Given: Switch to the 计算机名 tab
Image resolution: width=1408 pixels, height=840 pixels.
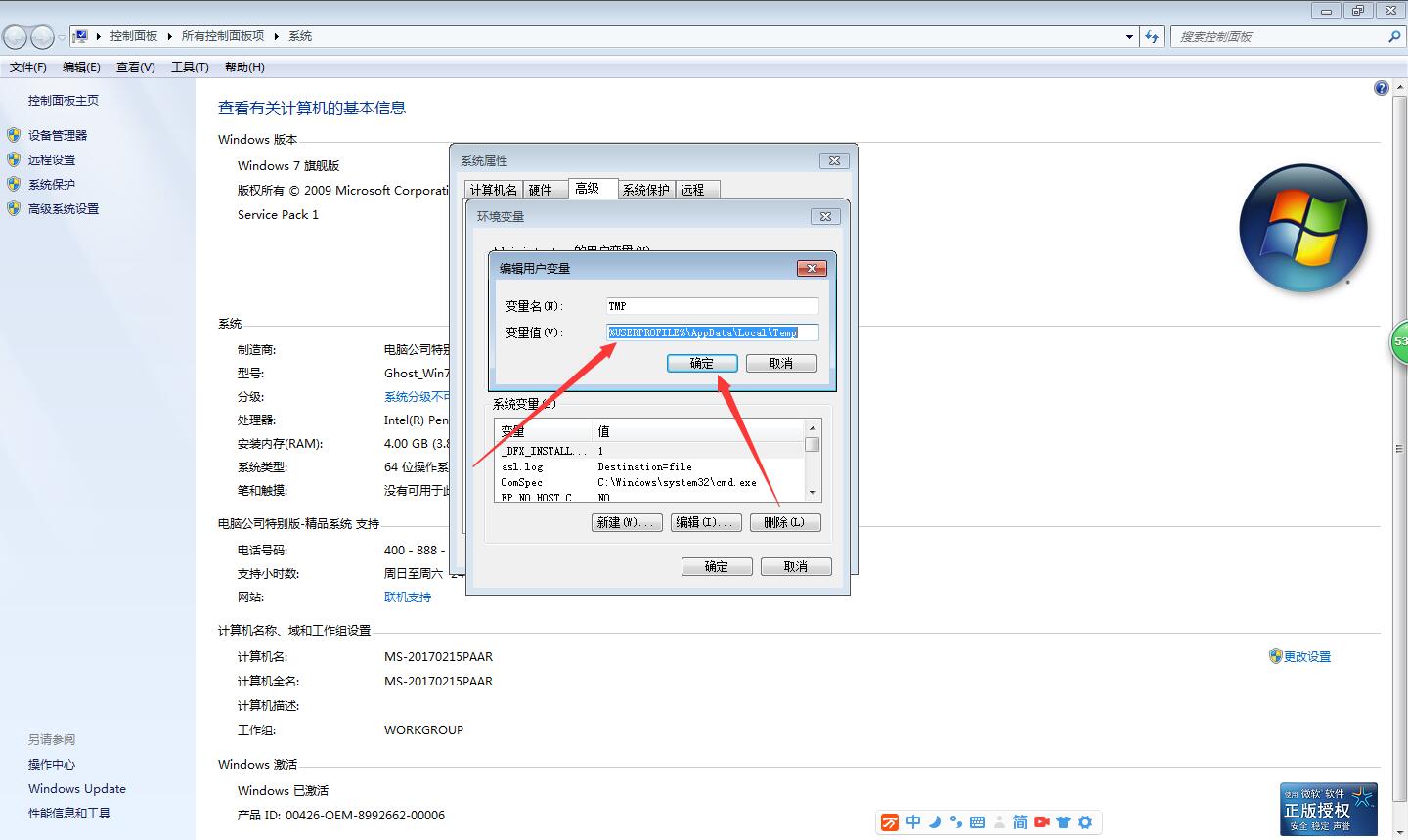Looking at the screenshot, I should (x=494, y=190).
